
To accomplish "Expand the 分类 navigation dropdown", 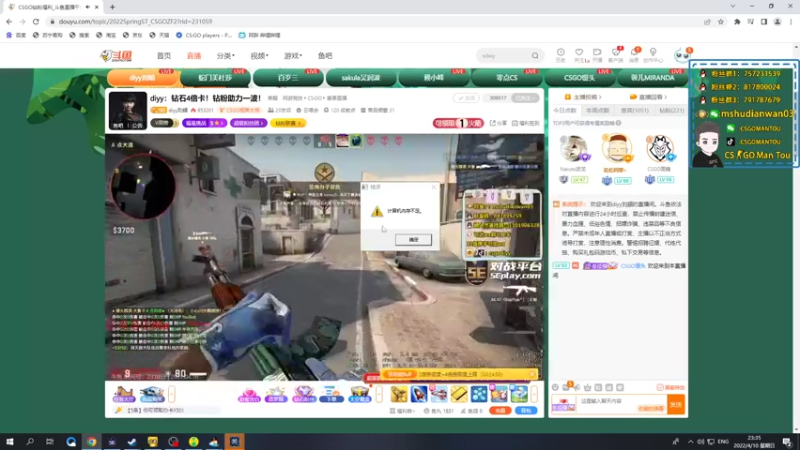I will (226, 56).
